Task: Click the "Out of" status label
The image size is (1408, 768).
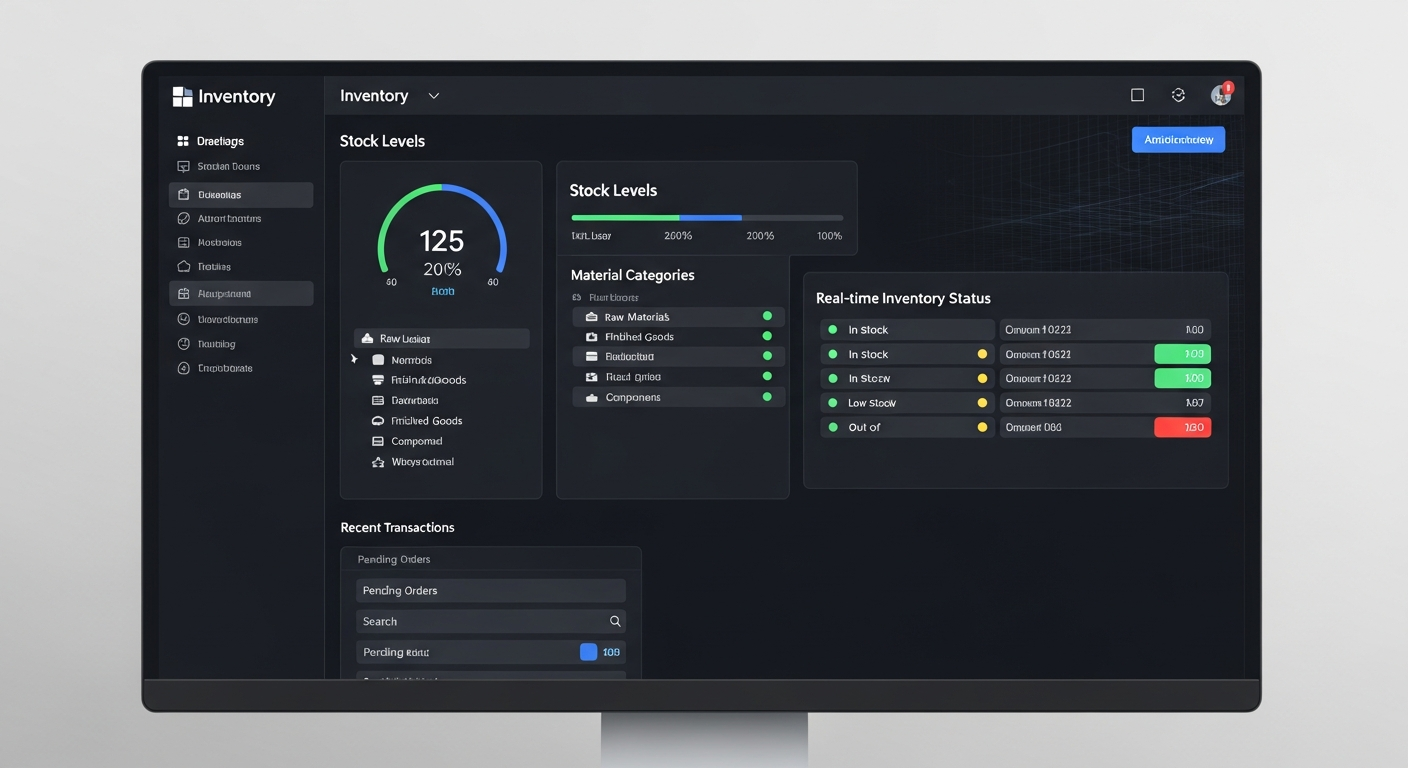Action: [x=864, y=427]
